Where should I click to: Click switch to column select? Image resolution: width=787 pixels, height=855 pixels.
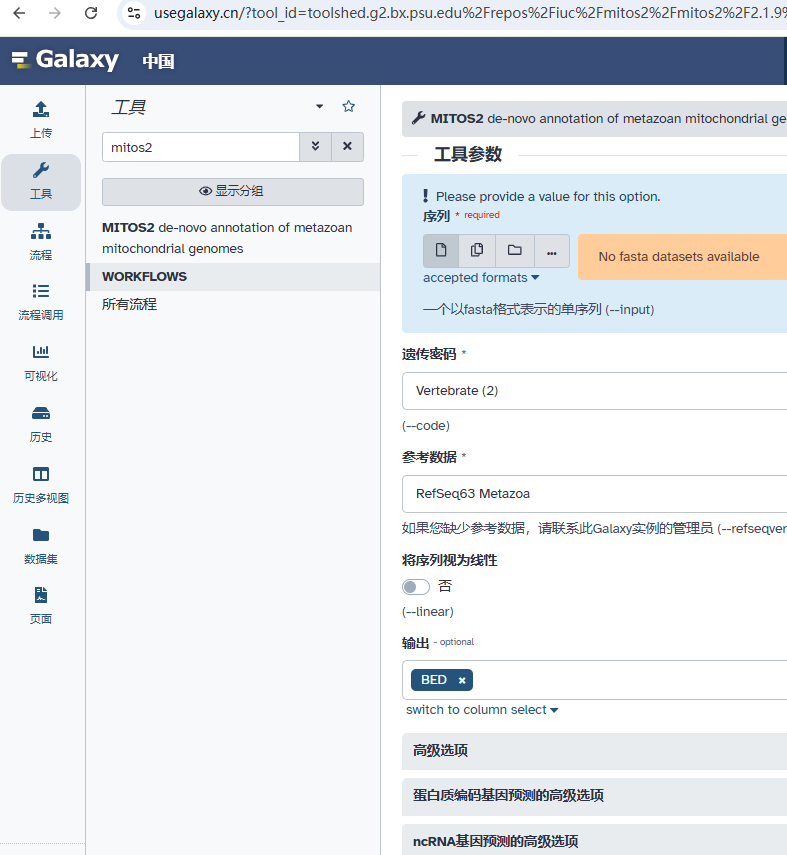(482, 709)
